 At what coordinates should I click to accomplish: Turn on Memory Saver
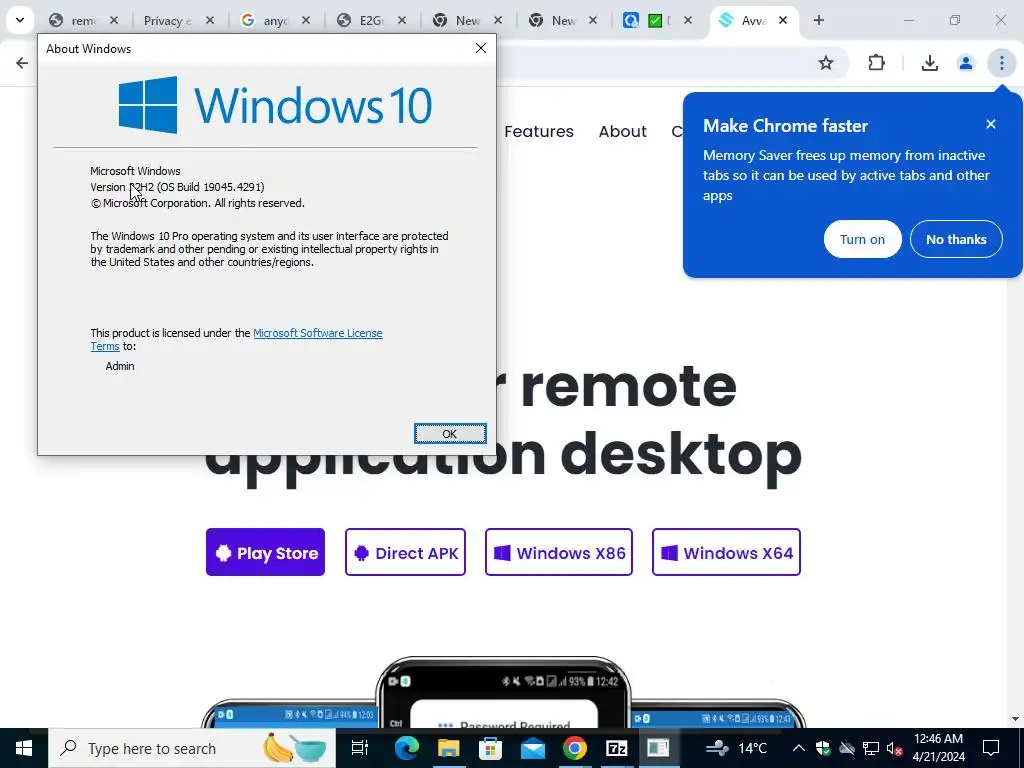tap(862, 239)
